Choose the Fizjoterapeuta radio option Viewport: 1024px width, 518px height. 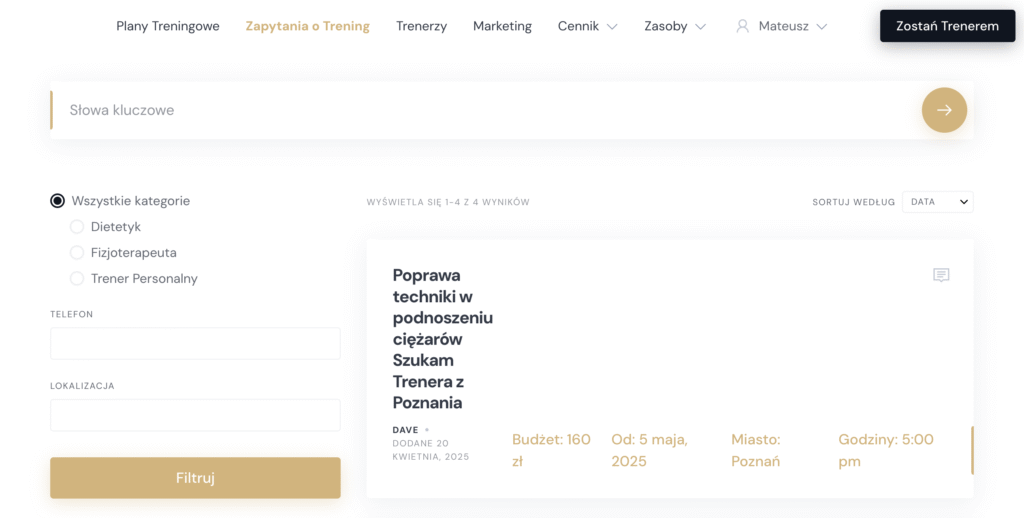pyautogui.click(x=77, y=253)
